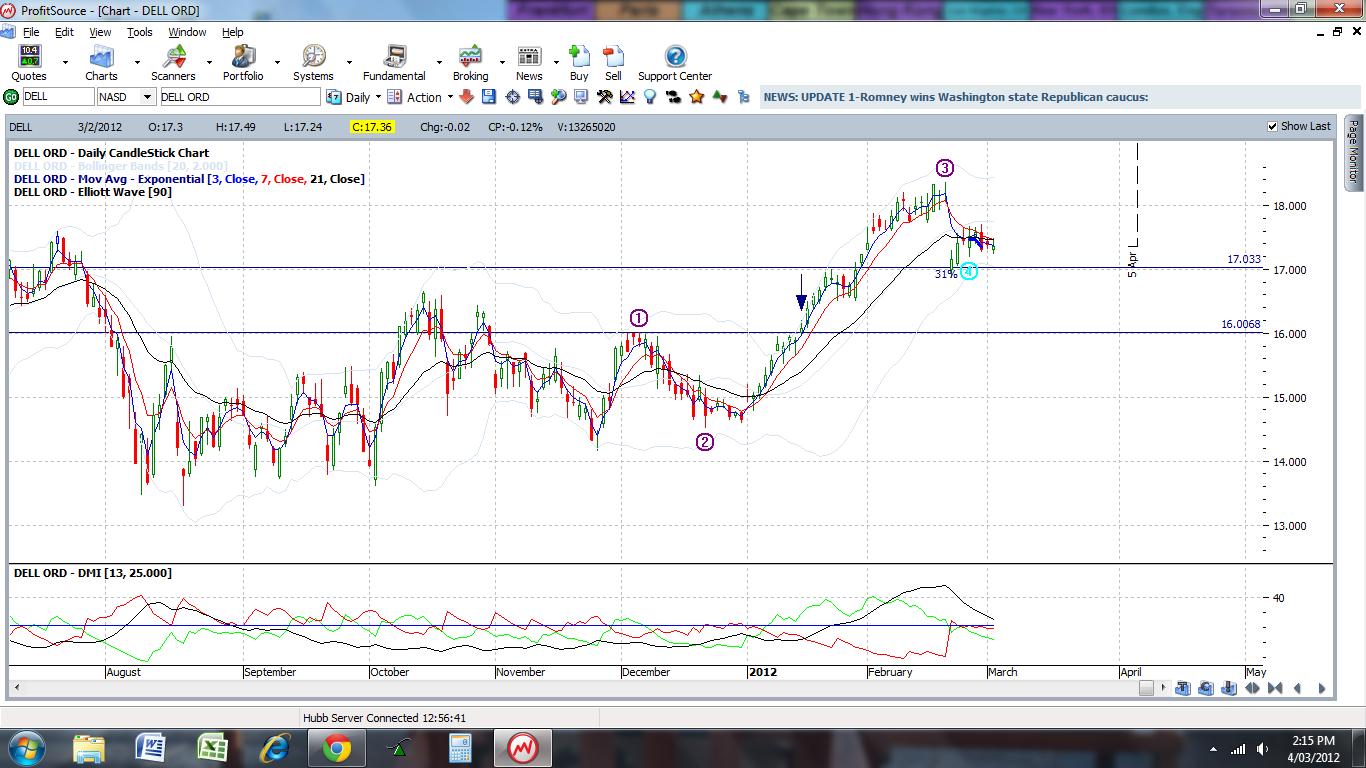Step the chart left with arrow

pyautogui.click(x=1298, y=688)
